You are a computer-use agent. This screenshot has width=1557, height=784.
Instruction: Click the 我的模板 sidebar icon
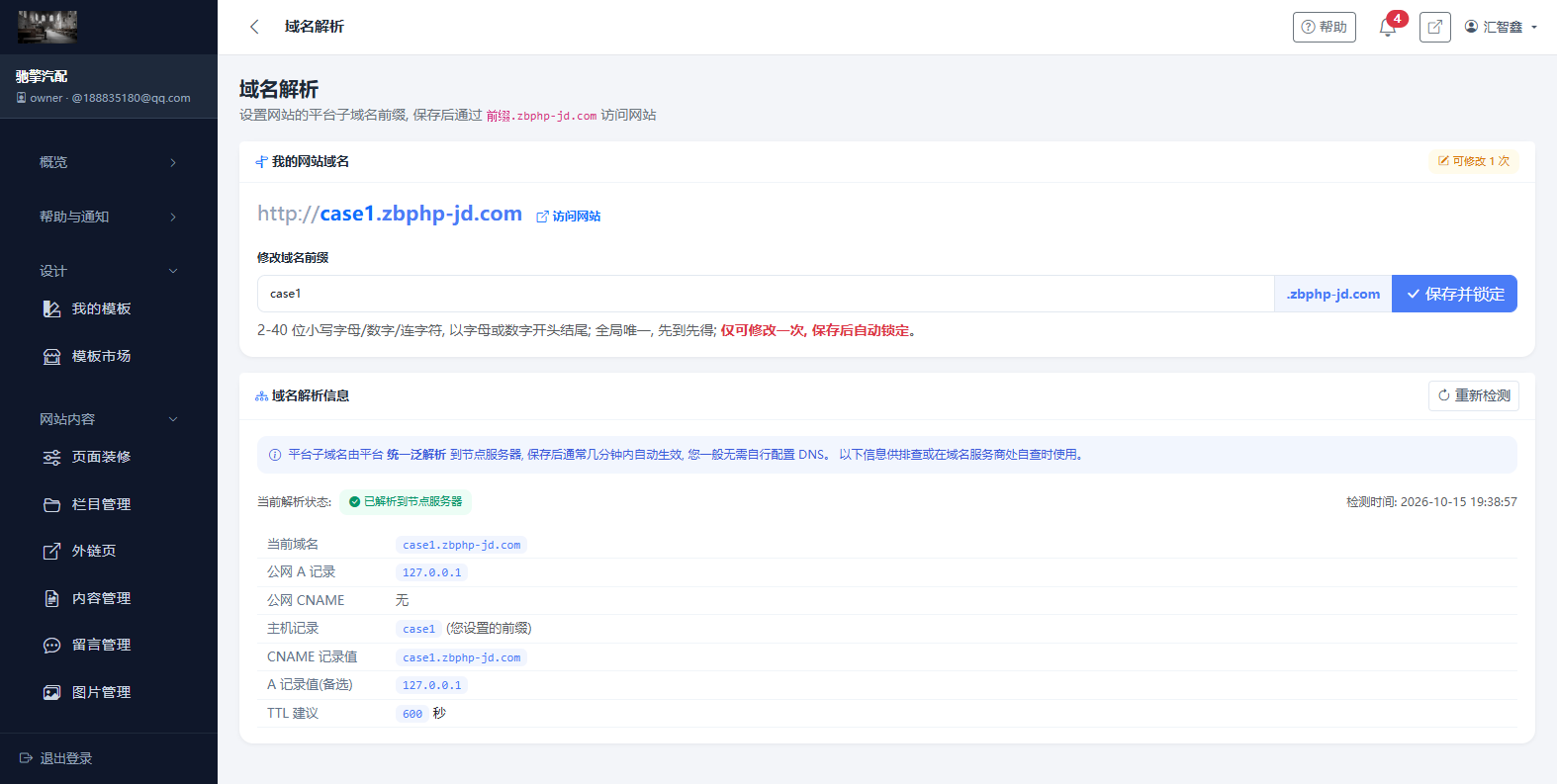click(52, 309)
